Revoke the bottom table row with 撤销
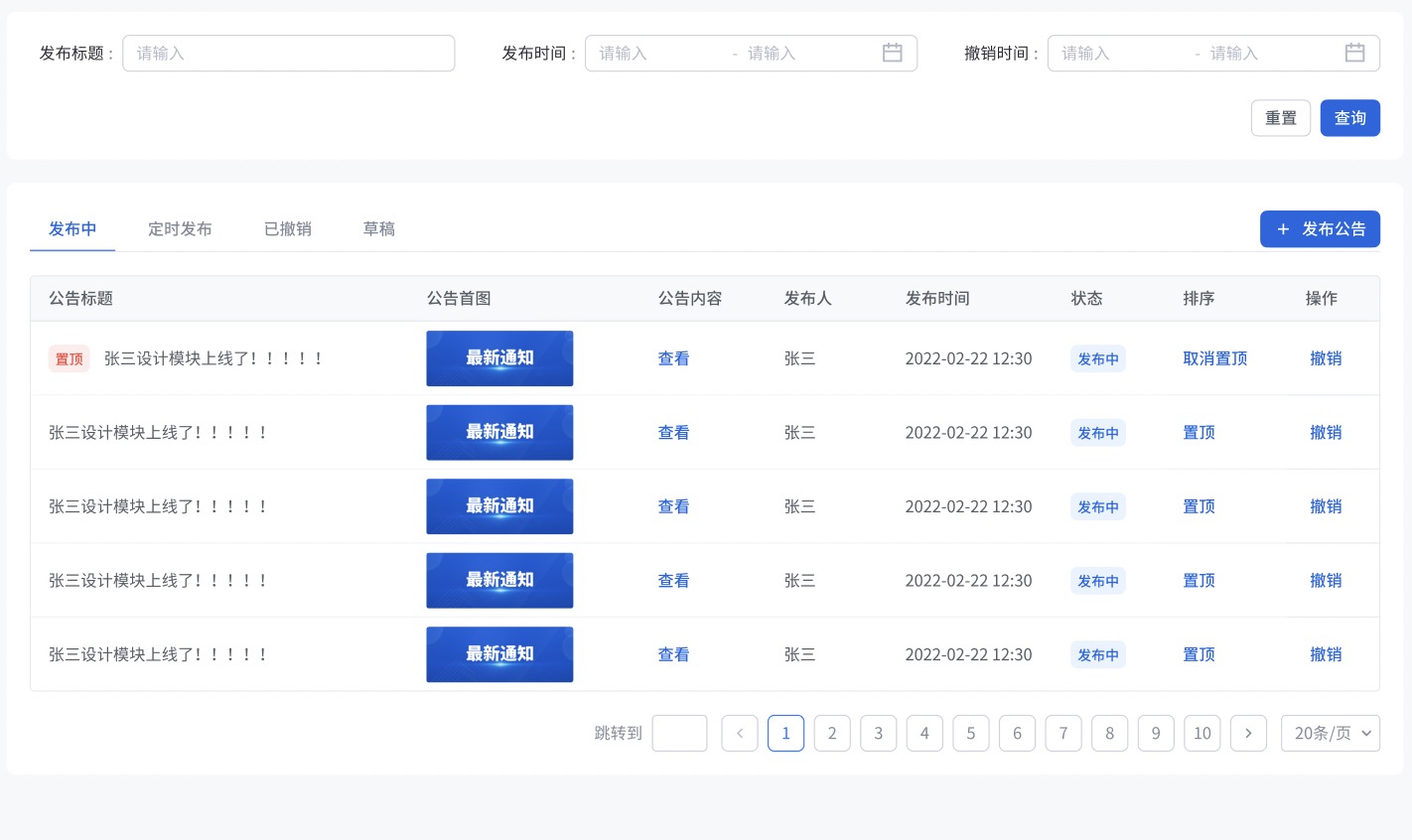The image size is (1412, 840). (1326, 654)
